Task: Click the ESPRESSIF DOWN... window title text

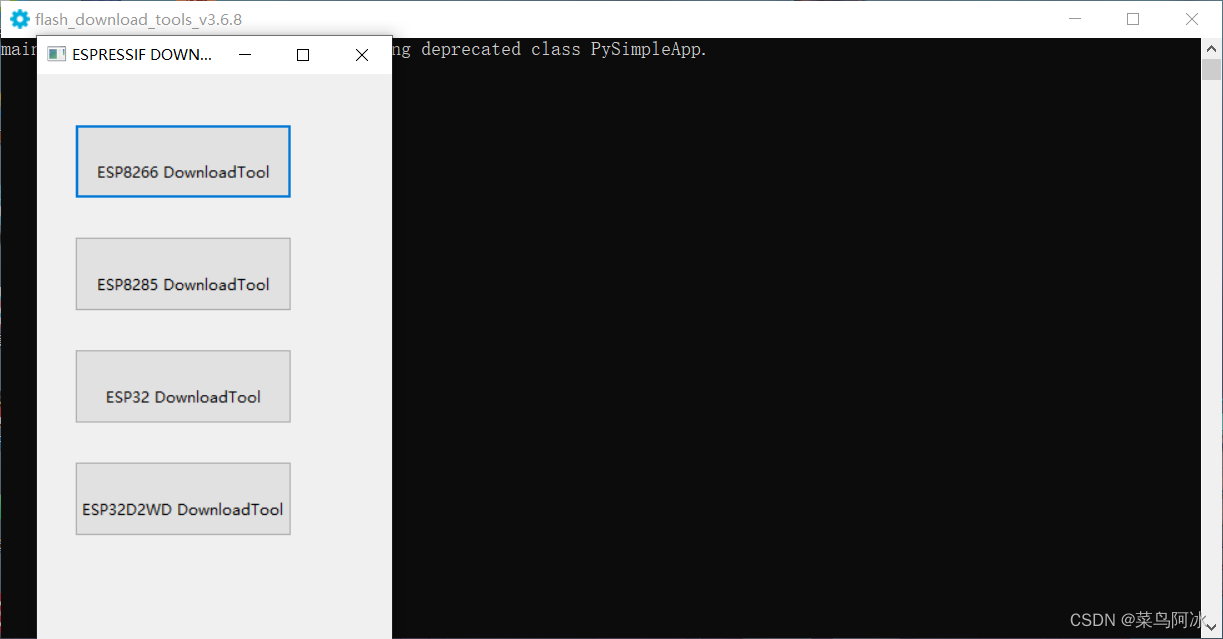Action: tap(142, 55)
